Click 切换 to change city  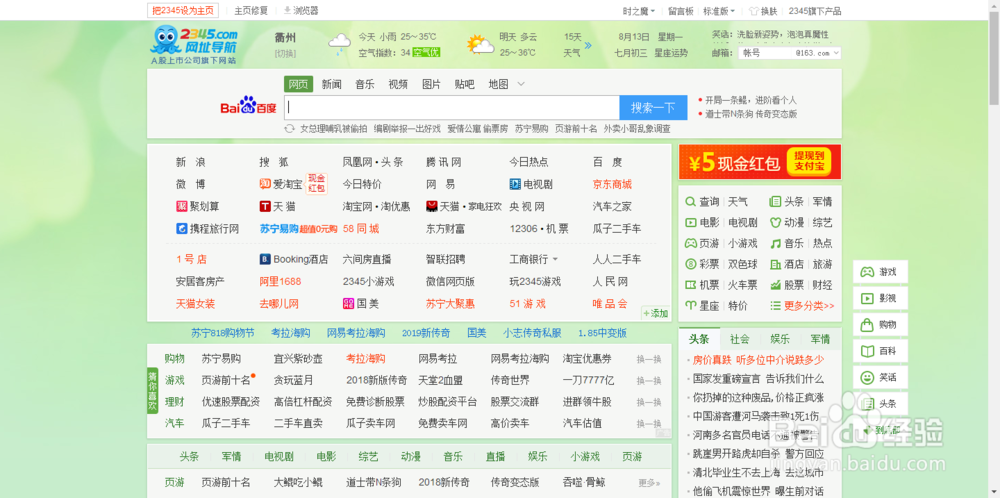[285, 54]
